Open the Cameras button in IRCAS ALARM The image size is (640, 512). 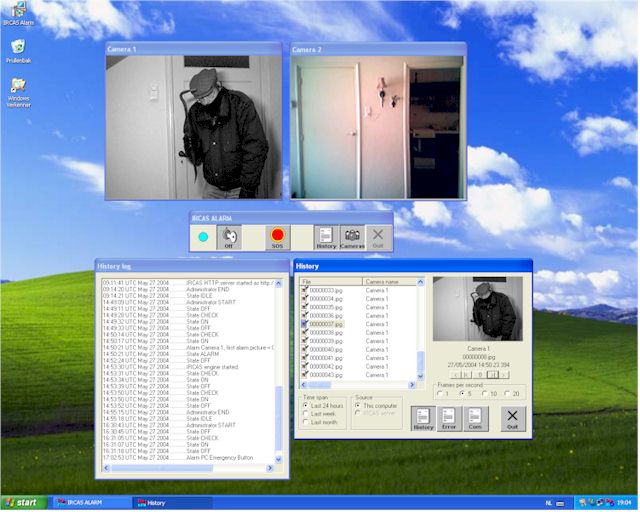(x=352, y=238)
